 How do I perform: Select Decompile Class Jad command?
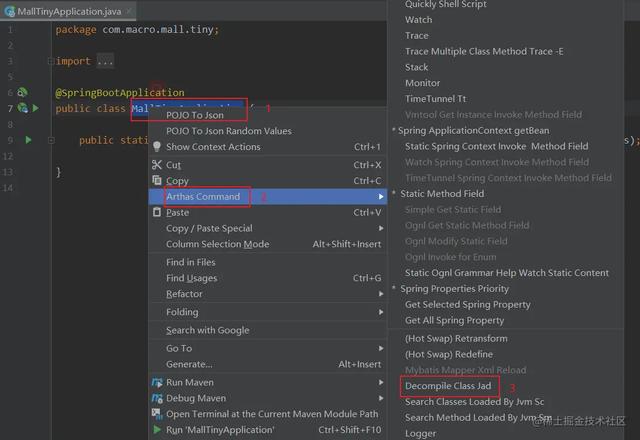[448, 385]
